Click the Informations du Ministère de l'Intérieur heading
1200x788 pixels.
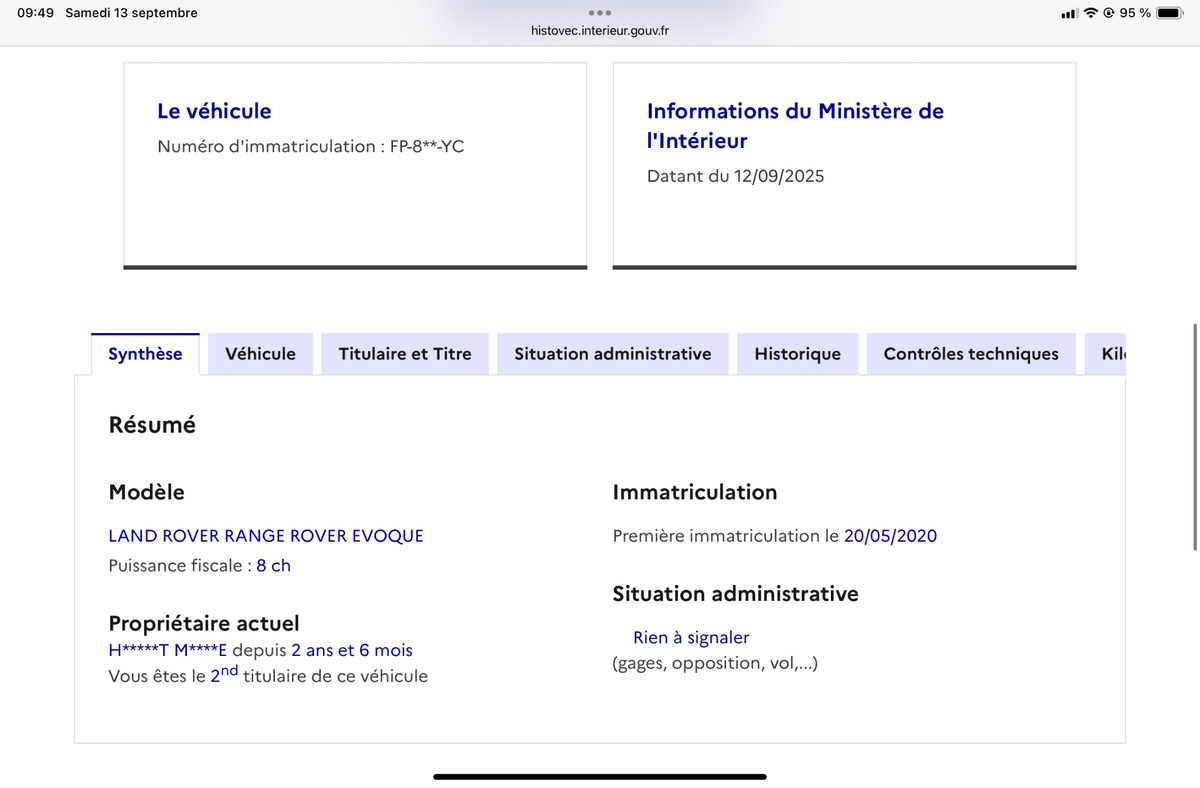pyautogui.click(x=795, y=126)
